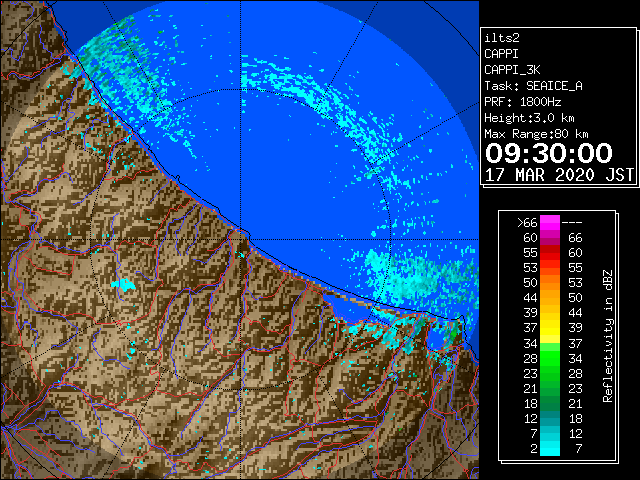Select the date "17 MAR 2020 JST"

pos(559,175)
